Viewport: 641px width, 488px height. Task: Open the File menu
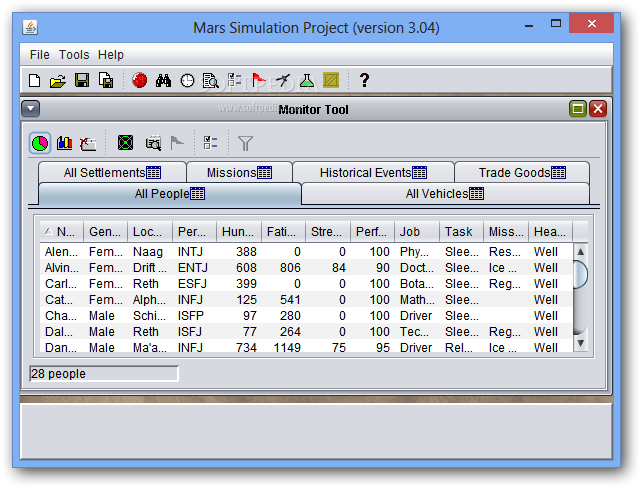point(40,55)
